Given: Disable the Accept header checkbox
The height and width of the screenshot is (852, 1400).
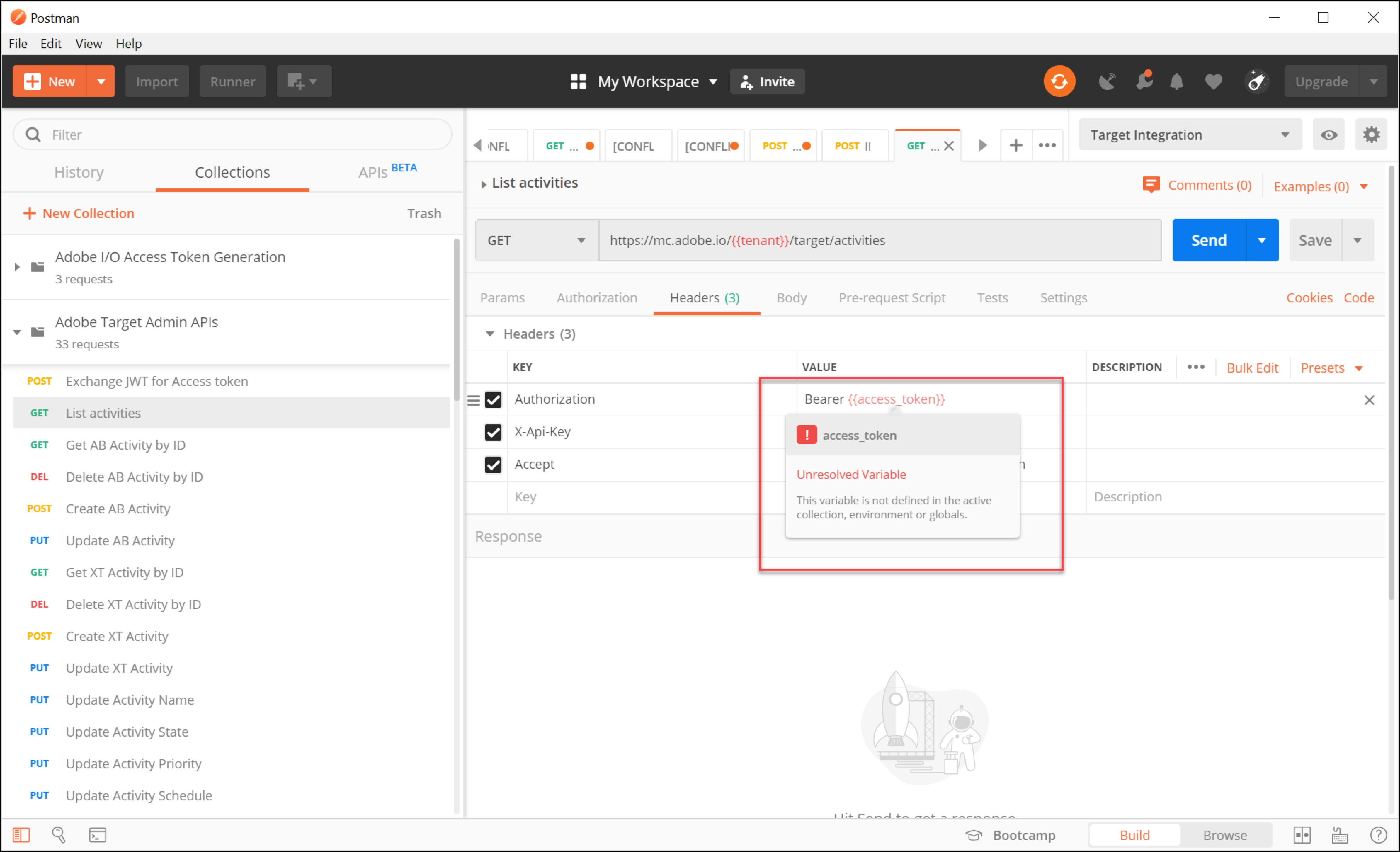Looking at the screenshot, I should pos(493,464).
